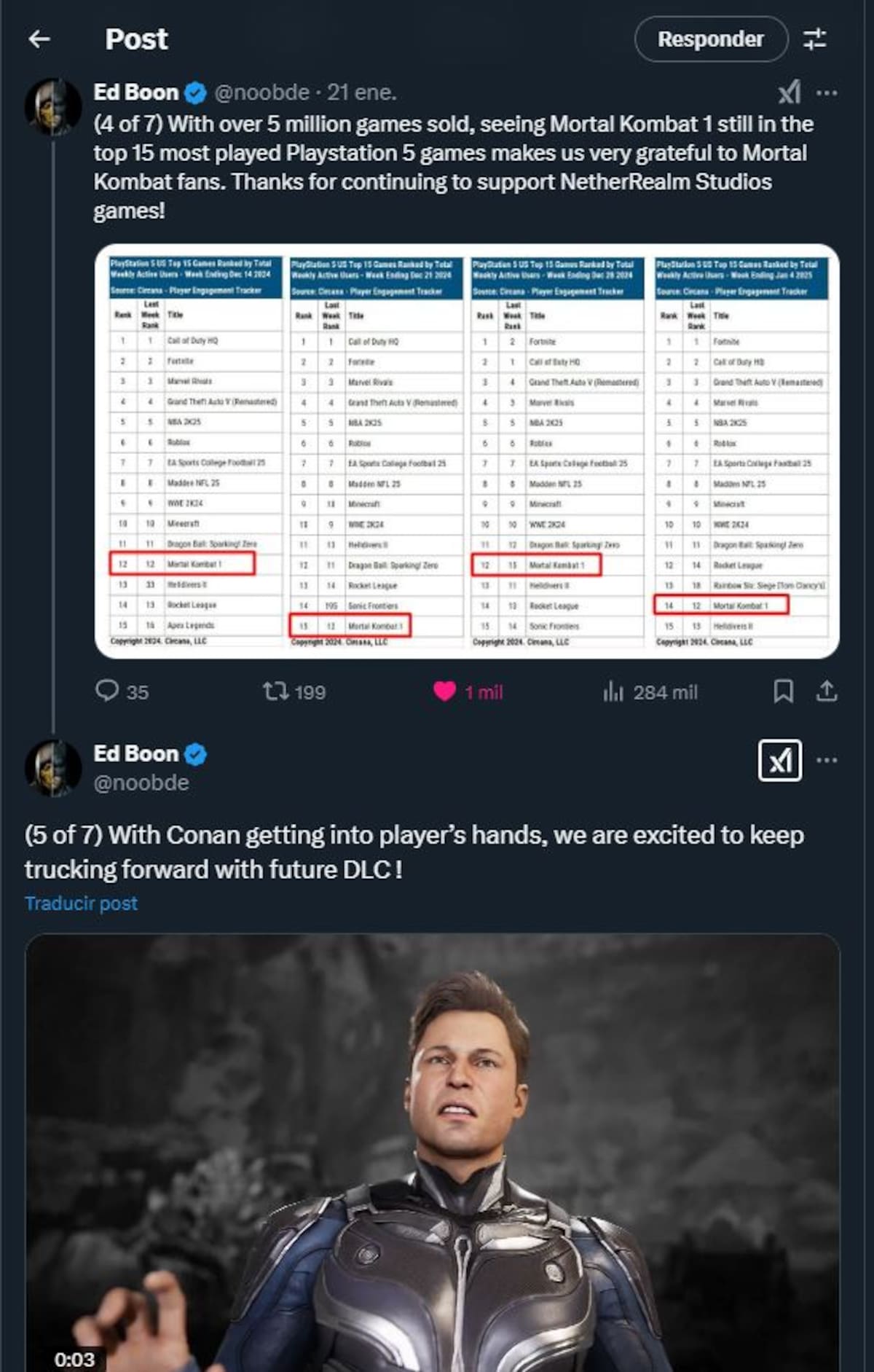Toggle the bookmark icon on the first post
This screenshot has height=1372, width=874.
[x=783, y=691]
